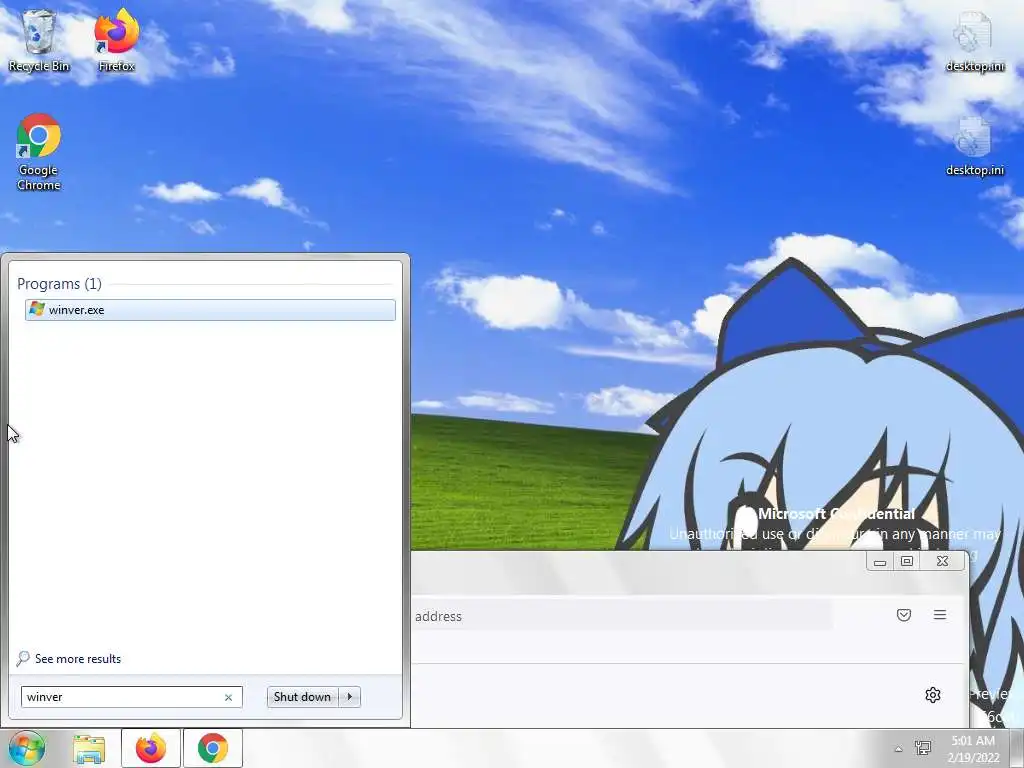Show hidden tray icons arrow

[899, 749]
